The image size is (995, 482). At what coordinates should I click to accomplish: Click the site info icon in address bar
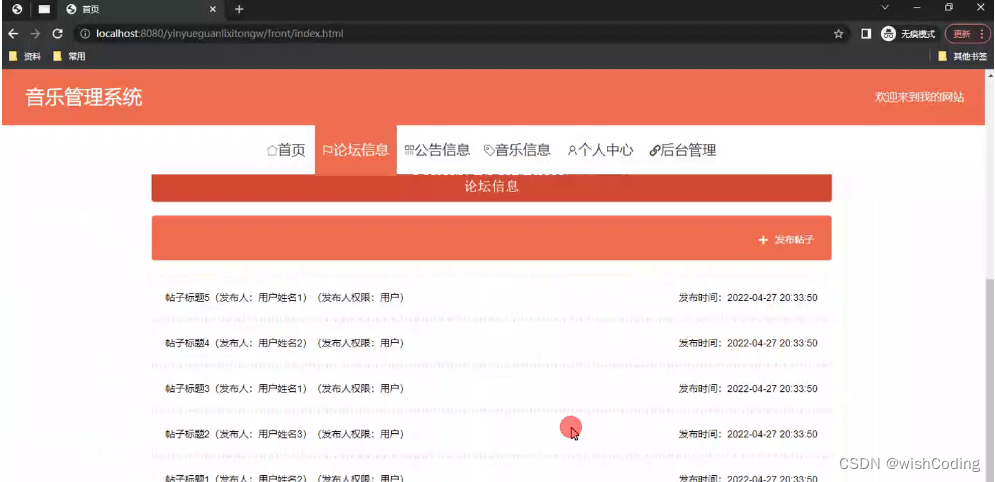coord(84,34)
